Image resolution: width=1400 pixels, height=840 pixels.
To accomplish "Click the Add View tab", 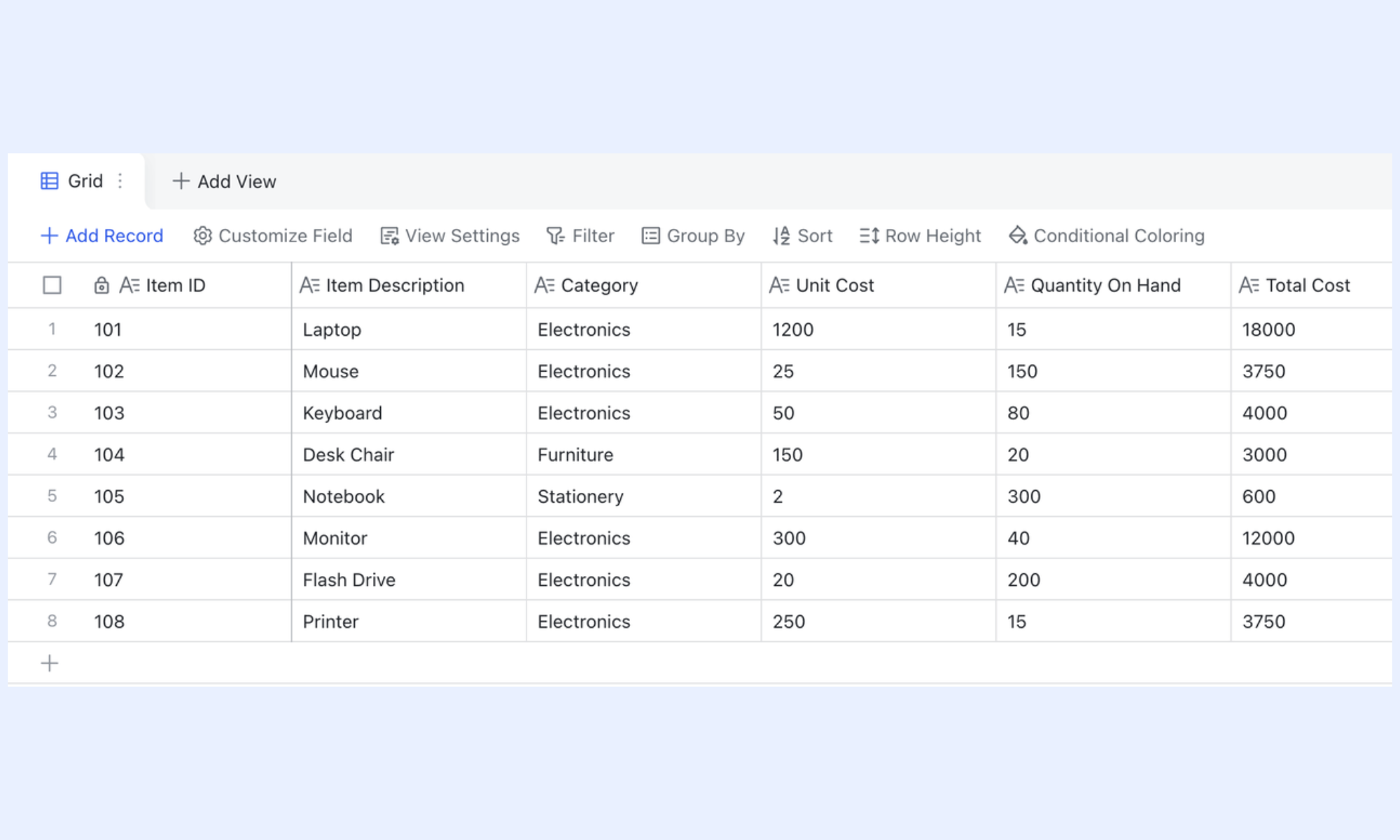I will 224,181.
